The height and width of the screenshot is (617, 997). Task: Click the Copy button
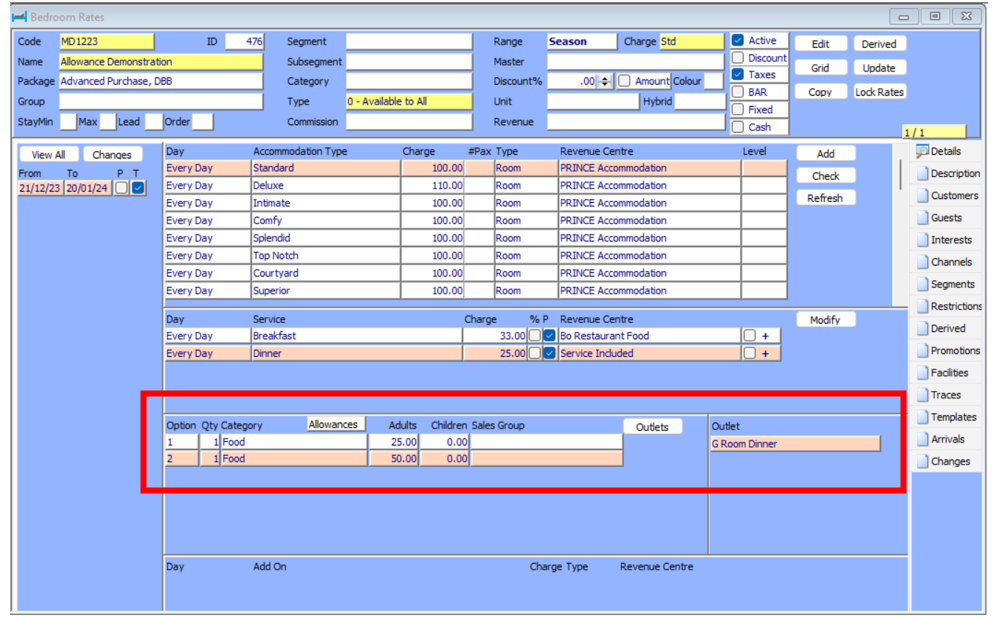(x=820, y=92)
